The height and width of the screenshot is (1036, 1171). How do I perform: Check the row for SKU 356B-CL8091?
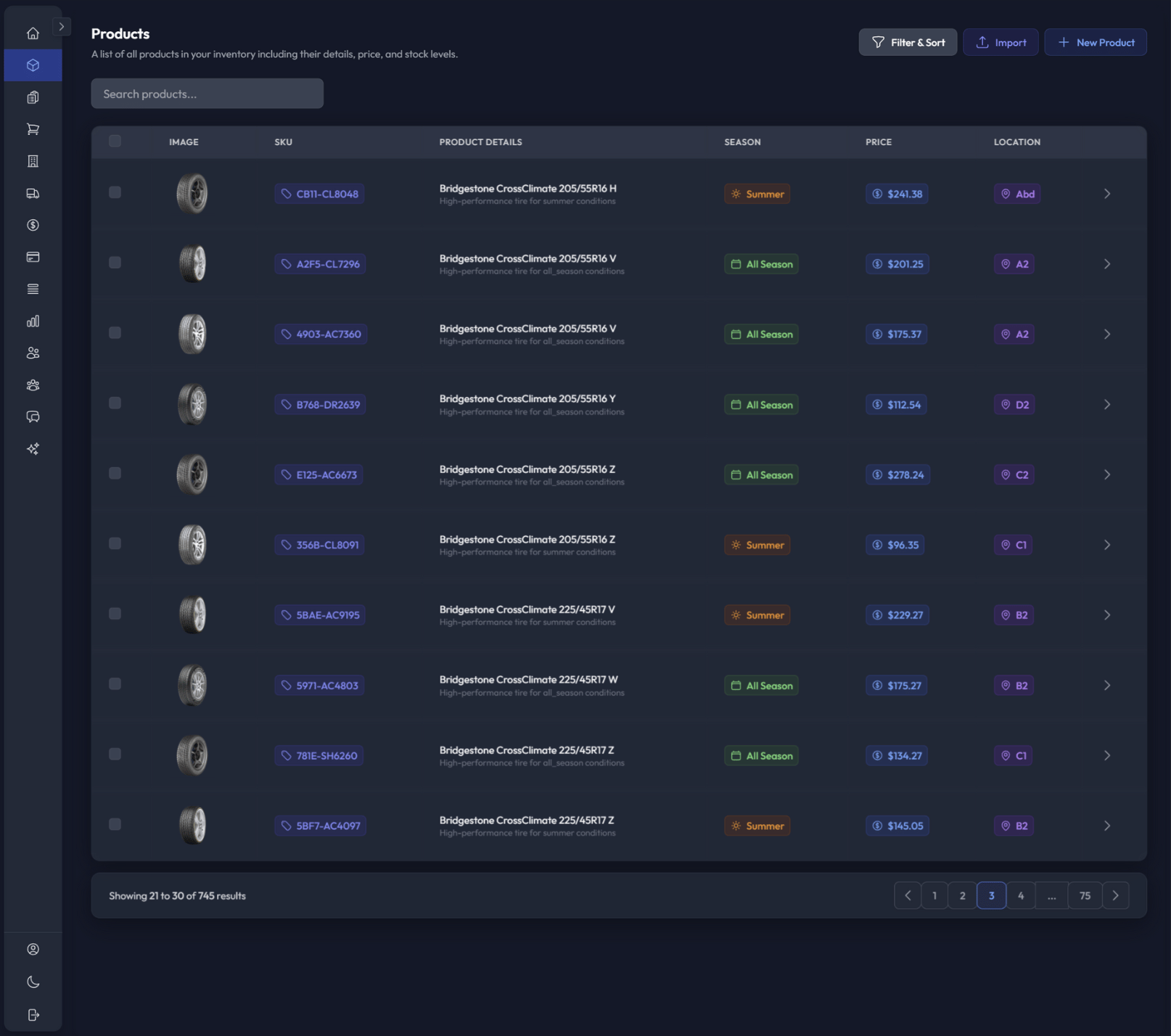point(115,543)
